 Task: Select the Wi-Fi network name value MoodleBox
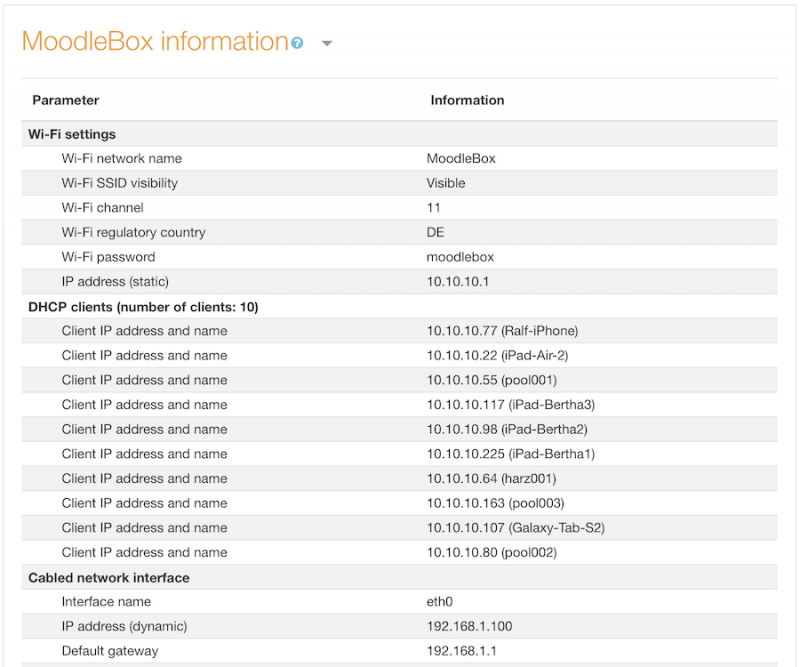click(x=461, y=159)
